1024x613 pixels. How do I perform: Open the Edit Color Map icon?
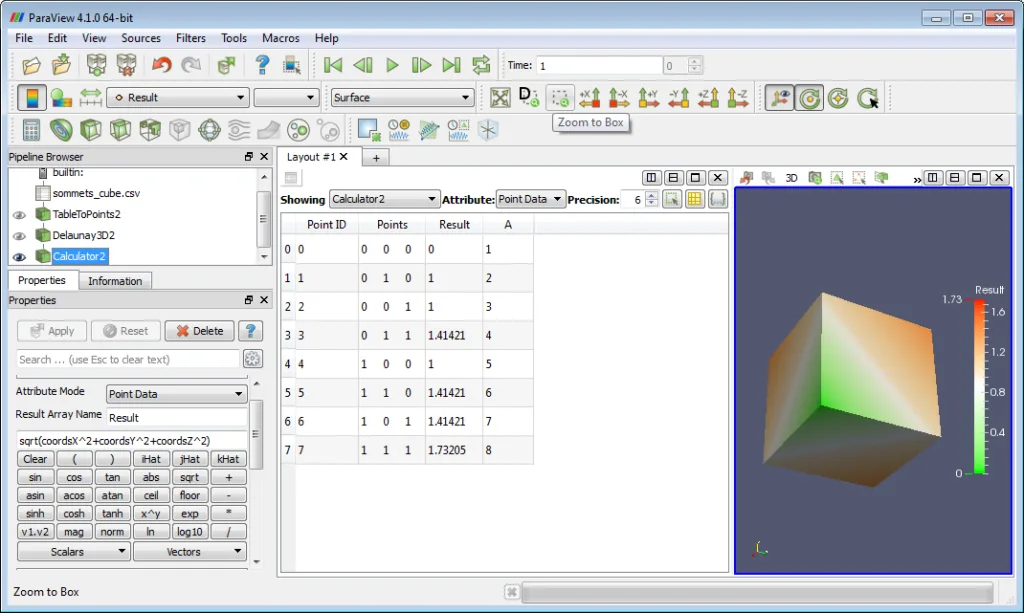[61, 98]
